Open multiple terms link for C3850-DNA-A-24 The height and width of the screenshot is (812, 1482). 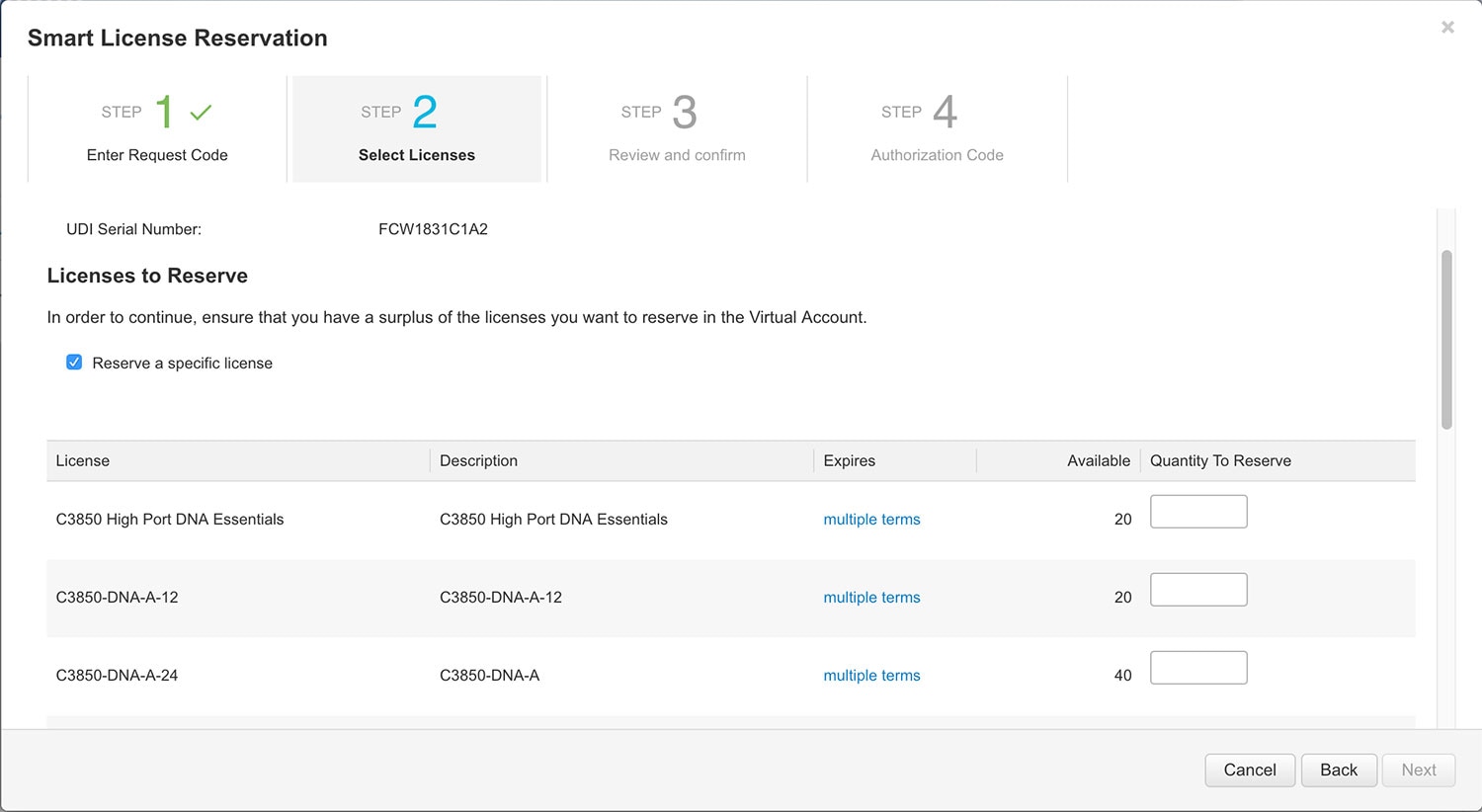871,676
